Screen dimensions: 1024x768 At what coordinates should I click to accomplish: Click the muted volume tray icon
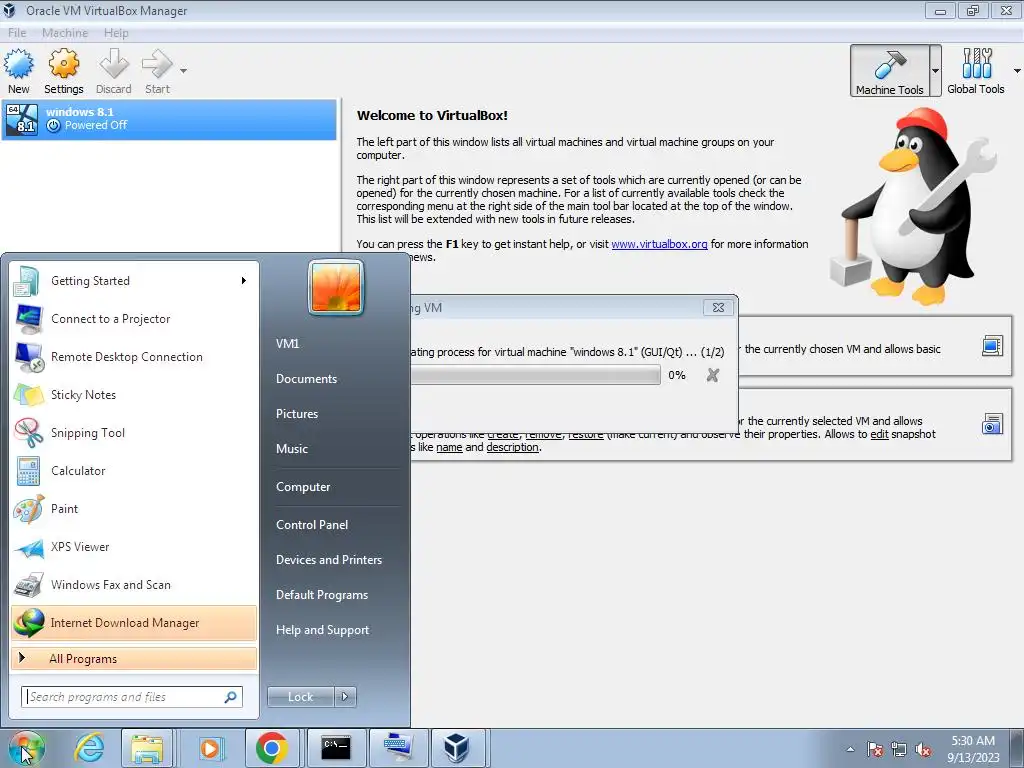coord(923,749)
